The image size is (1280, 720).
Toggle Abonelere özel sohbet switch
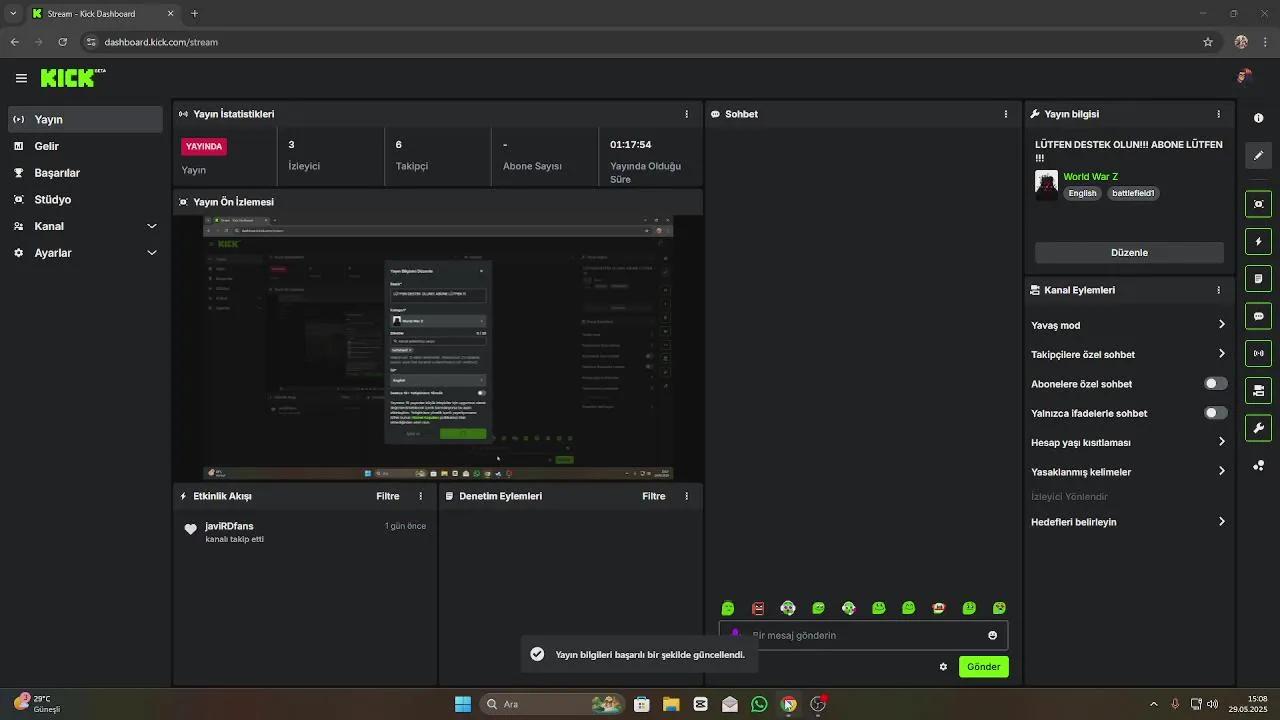tap(1215, 384)
